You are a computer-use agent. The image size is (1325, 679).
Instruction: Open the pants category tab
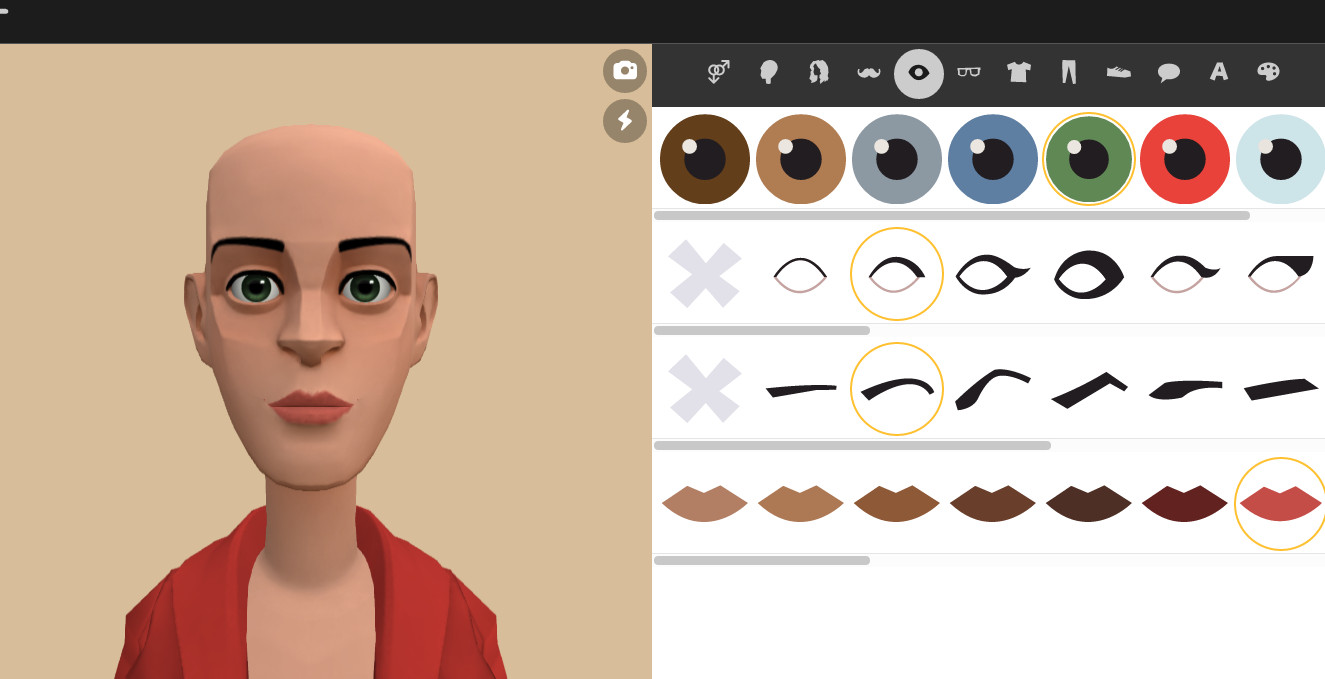(1069, 72)
